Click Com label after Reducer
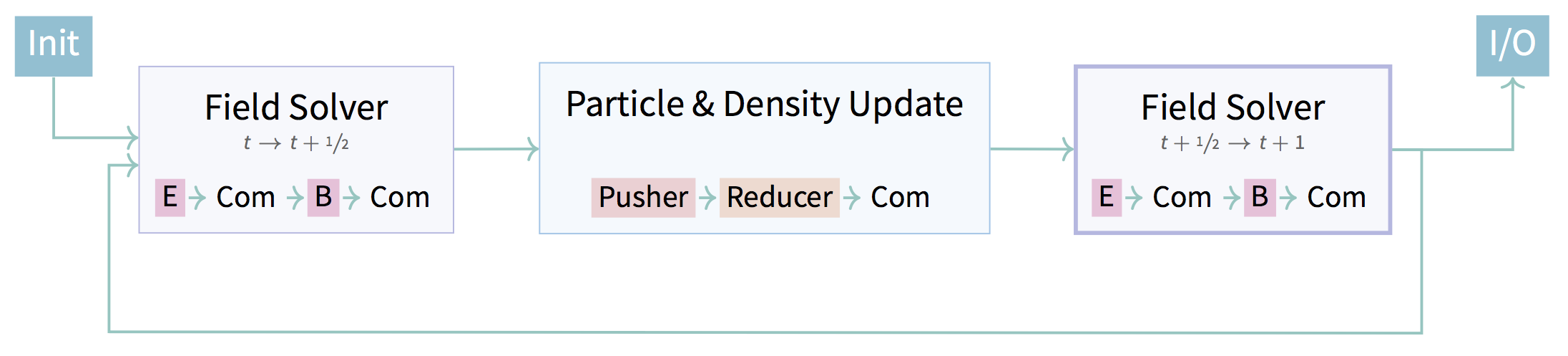Viewport: 1568px width, 356px height. pyautogui.click(x=900, y=198)
